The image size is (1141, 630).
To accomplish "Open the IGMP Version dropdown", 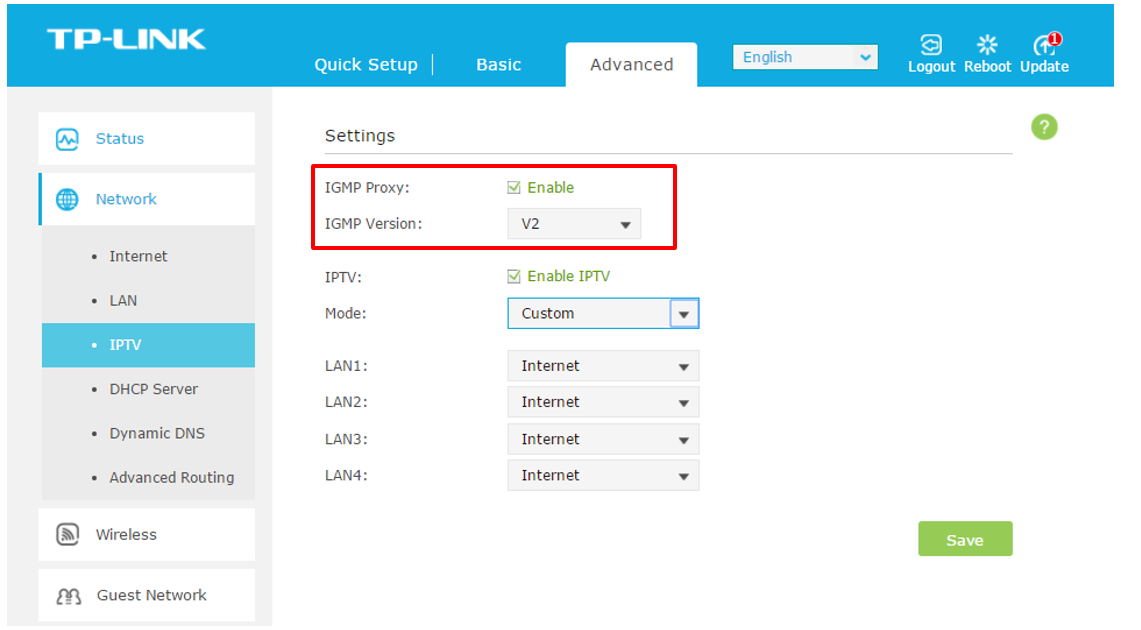I will 573,223.
